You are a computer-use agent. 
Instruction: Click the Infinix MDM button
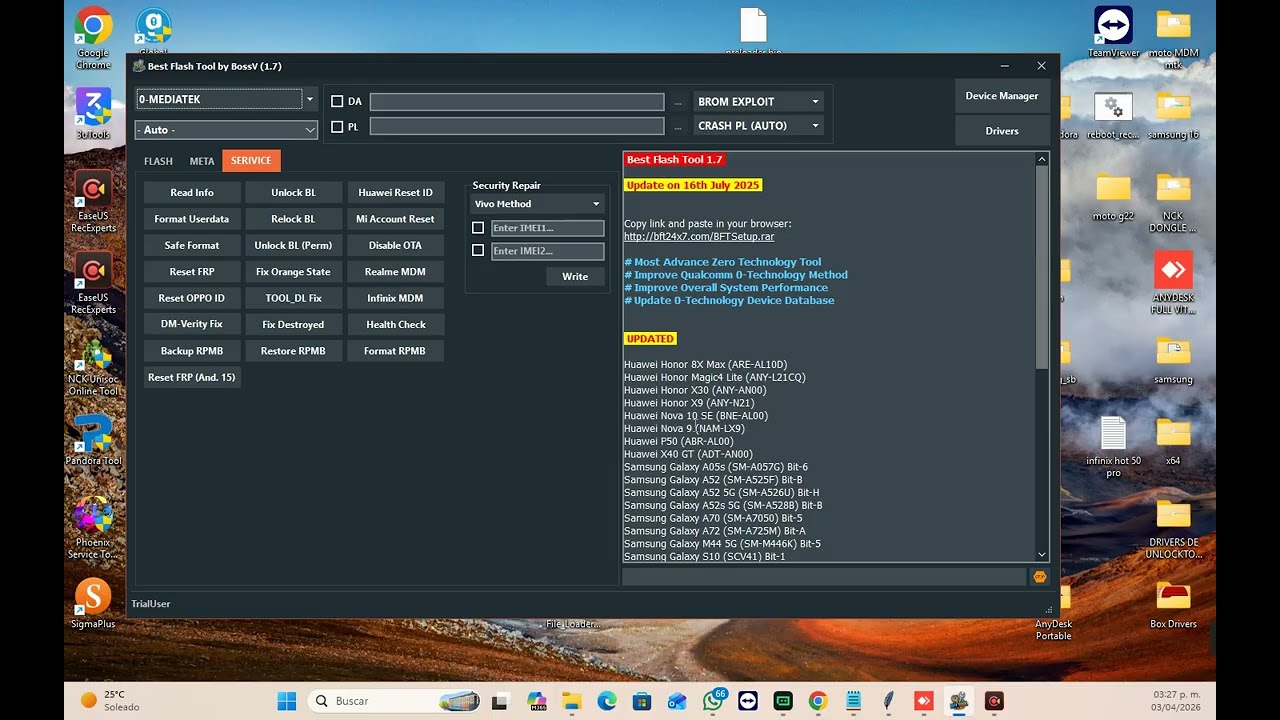pyautogui.click(x=396, y=298)
